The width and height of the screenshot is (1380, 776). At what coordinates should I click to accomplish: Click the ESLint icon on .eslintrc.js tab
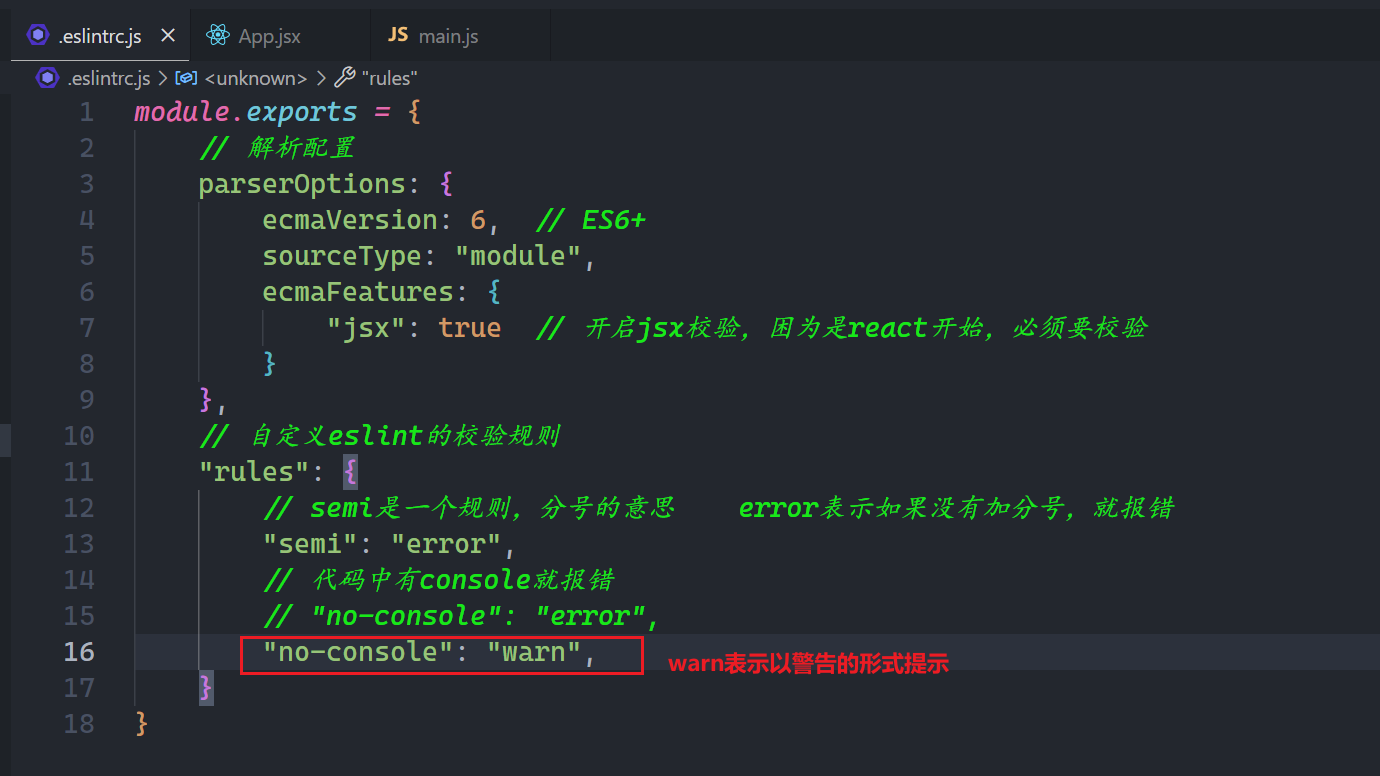38,36
